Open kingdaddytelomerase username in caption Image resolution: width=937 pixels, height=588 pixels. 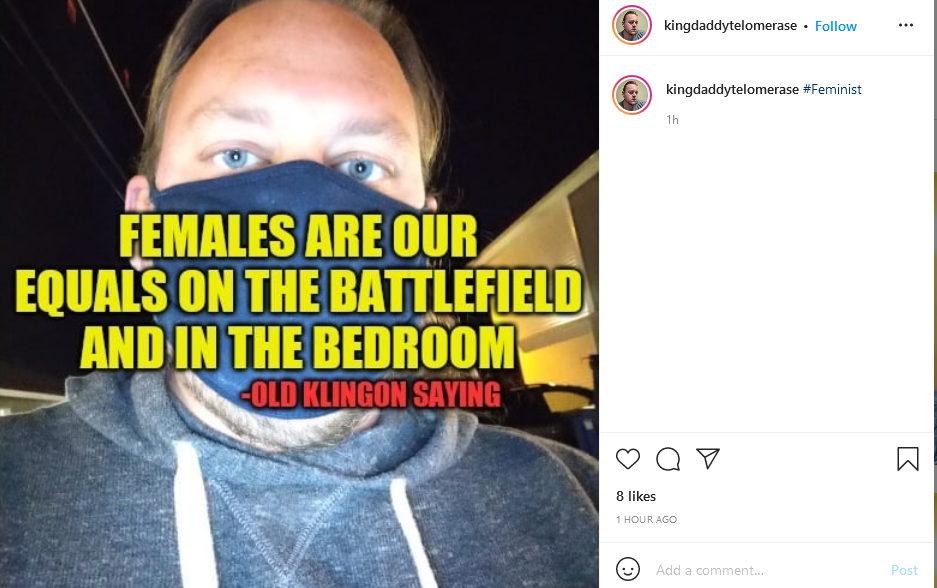732,90
